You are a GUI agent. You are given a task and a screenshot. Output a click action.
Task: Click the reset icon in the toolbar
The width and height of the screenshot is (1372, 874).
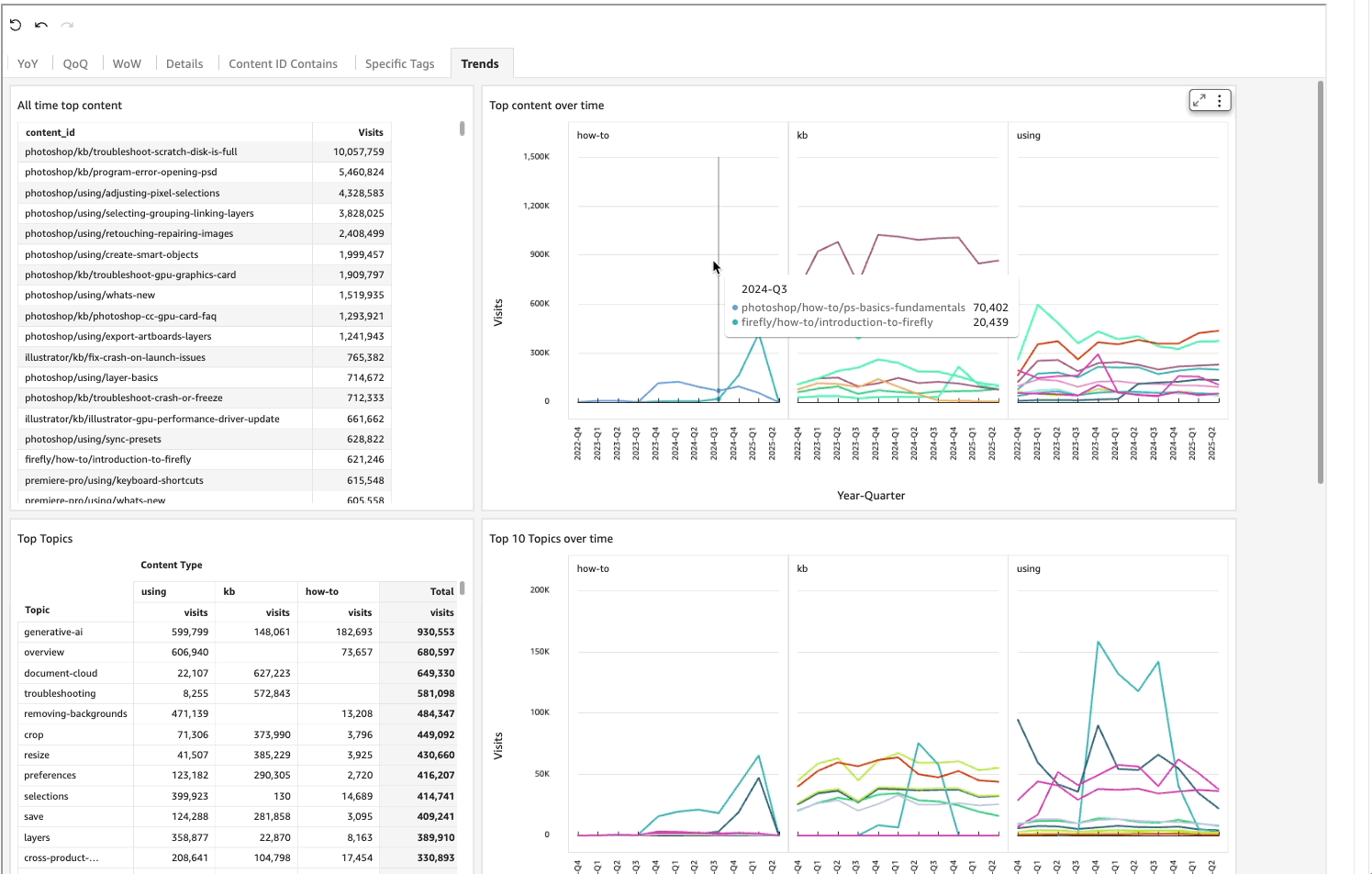(x=16, y=25)
